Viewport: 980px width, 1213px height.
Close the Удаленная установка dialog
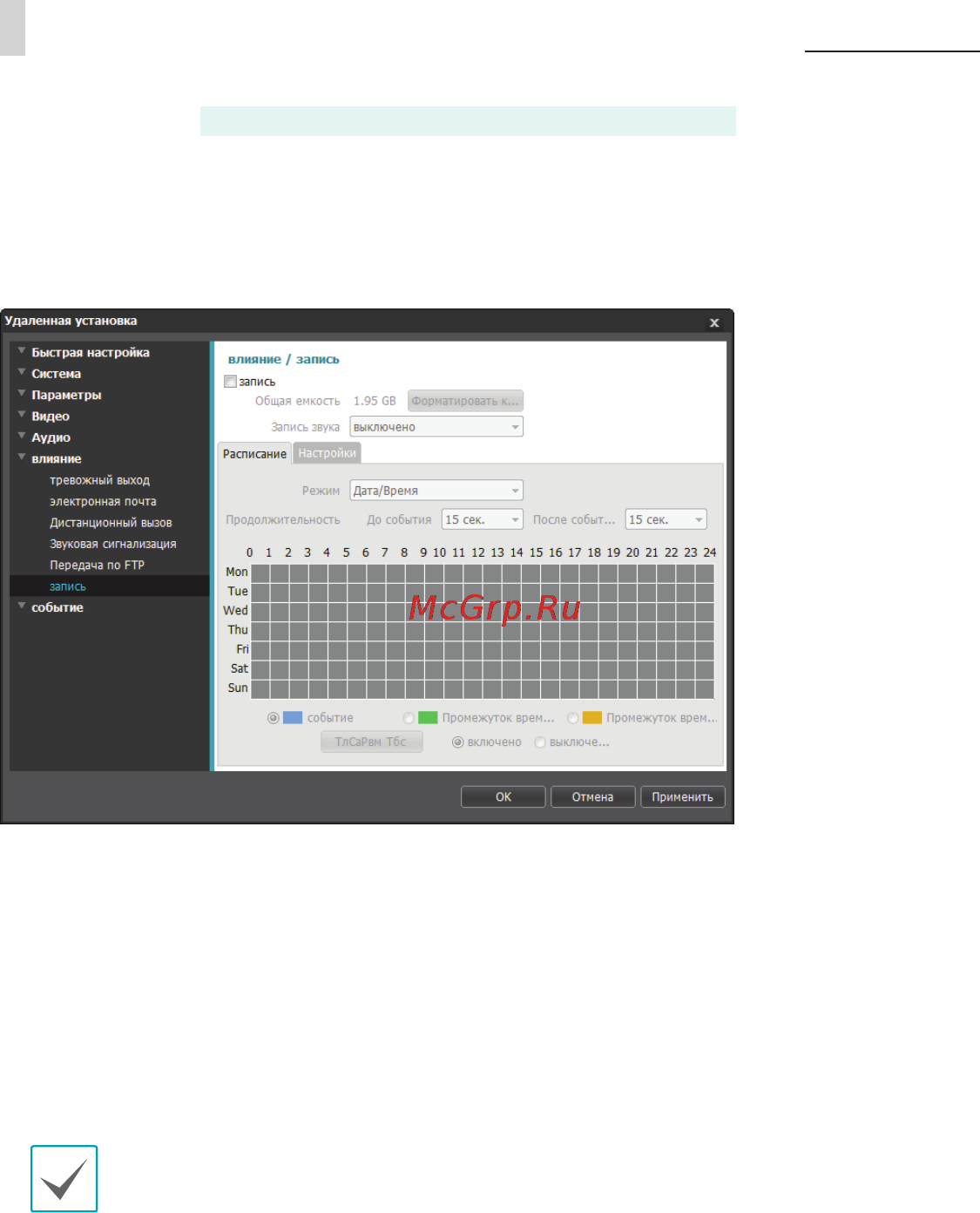point(714,322)
